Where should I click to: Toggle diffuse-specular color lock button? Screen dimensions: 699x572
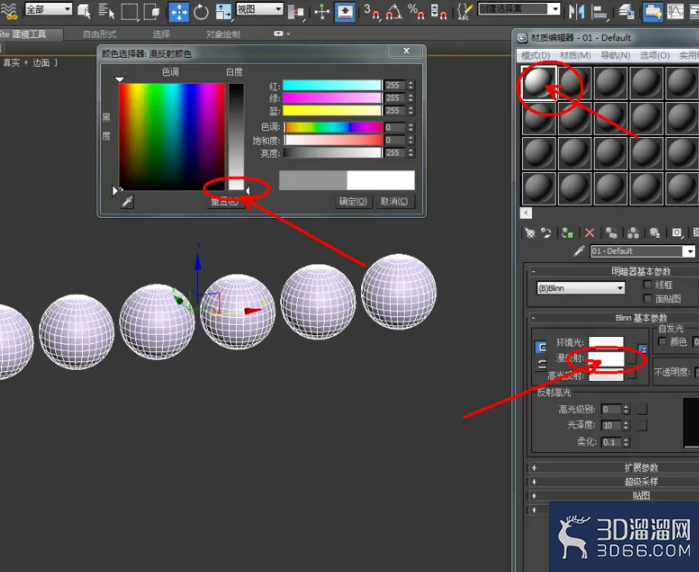coord(542,364)
